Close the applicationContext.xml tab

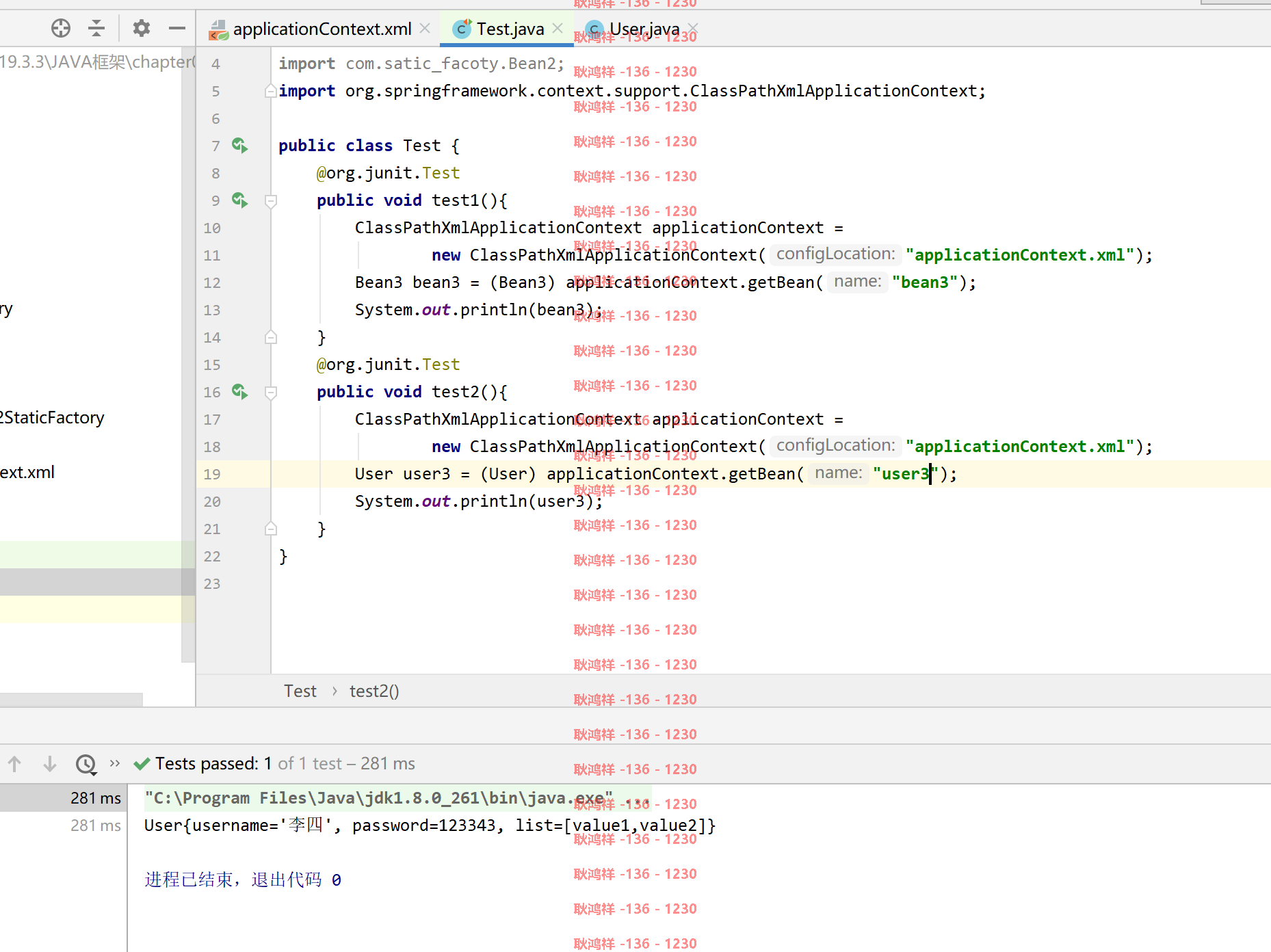425,28
